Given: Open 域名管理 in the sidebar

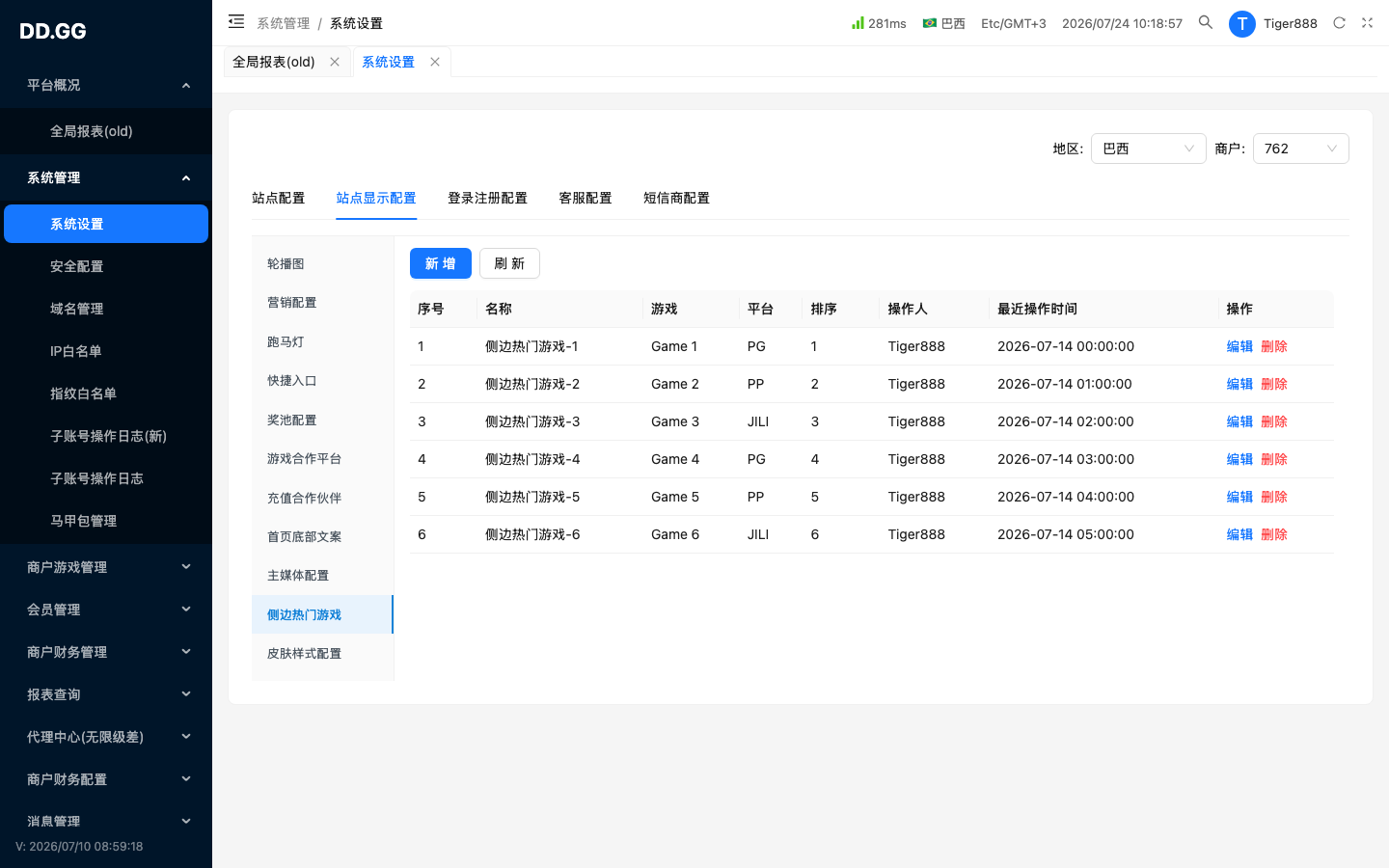Looking at the screenshot, I should 106,309.
